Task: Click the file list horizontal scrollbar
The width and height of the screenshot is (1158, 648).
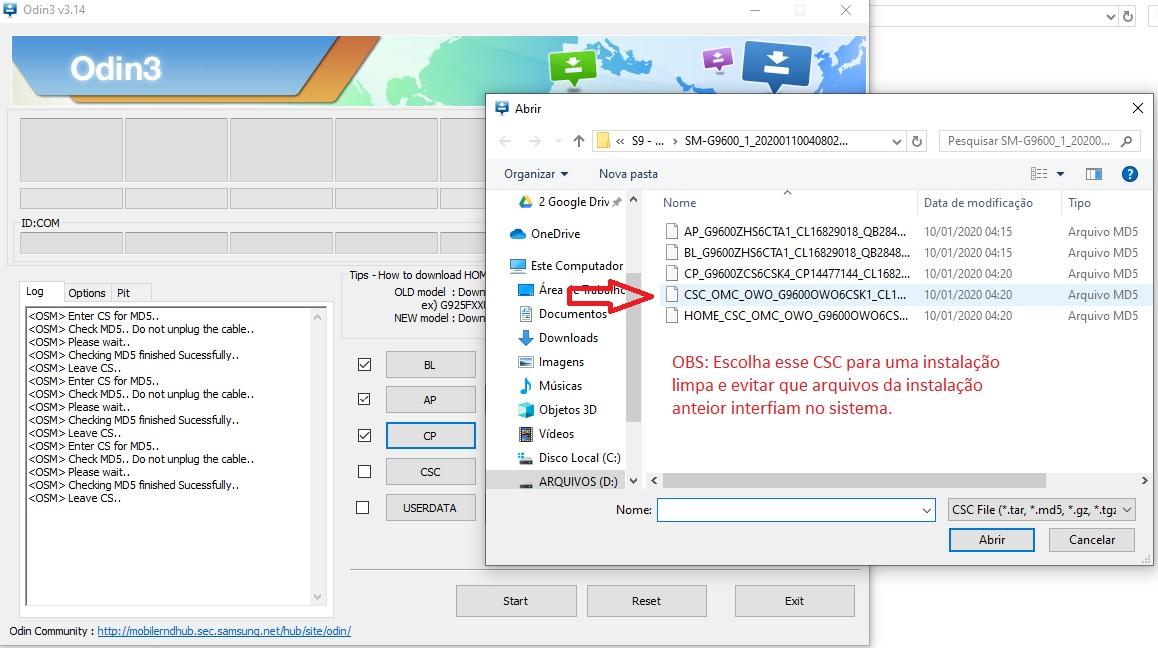Action: [854, 480]
